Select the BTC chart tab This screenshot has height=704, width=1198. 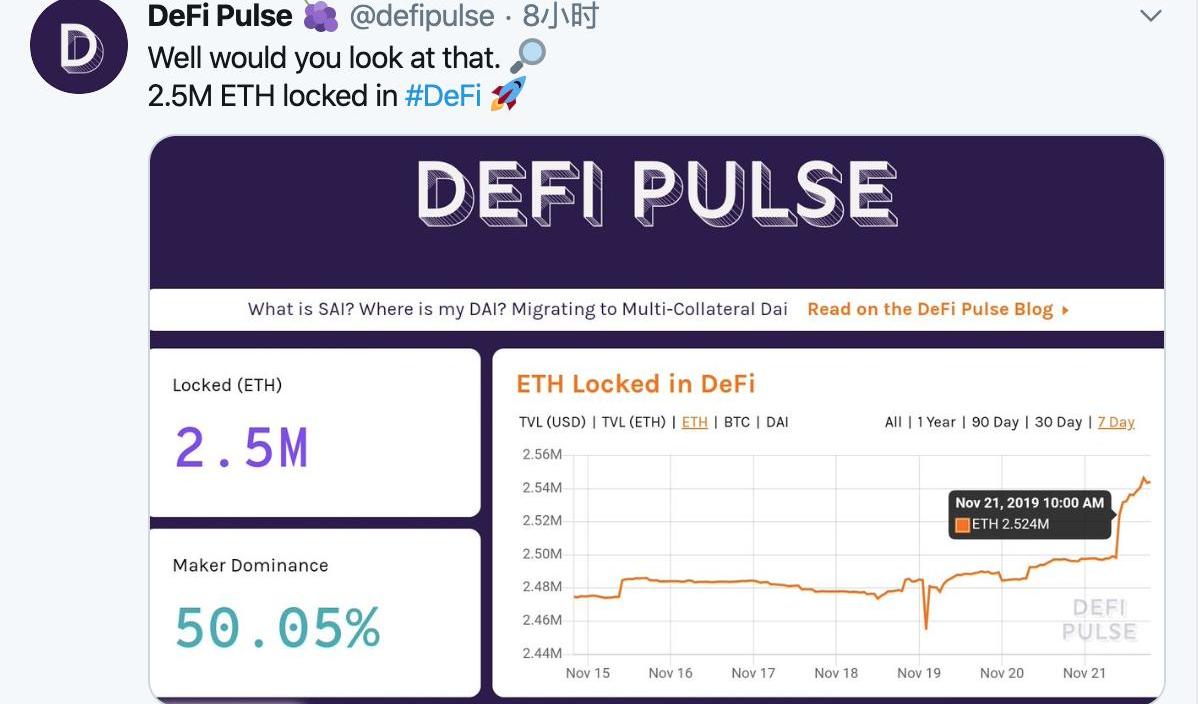[x=737, y=422]
